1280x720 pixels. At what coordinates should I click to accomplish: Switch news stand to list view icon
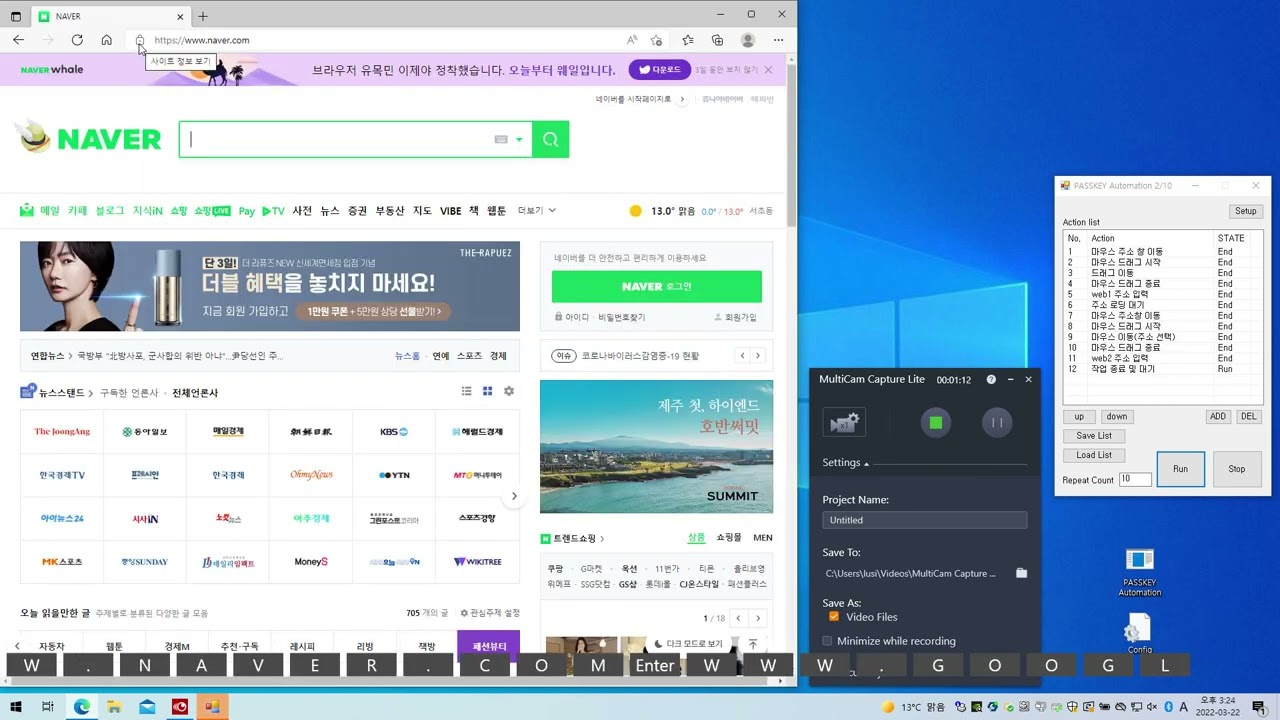click(466, 391)
